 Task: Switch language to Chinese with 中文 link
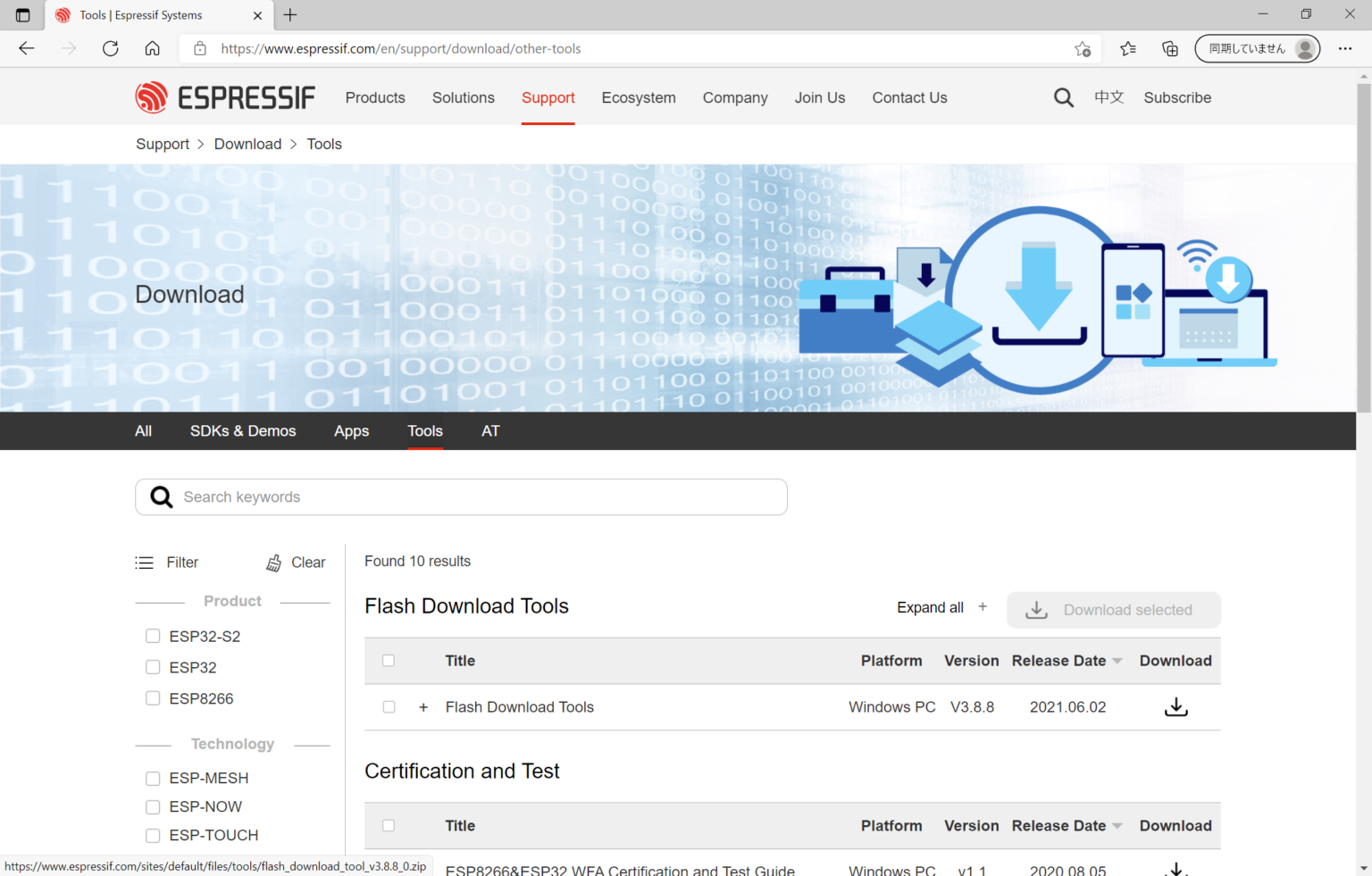tap(1108, 97)
